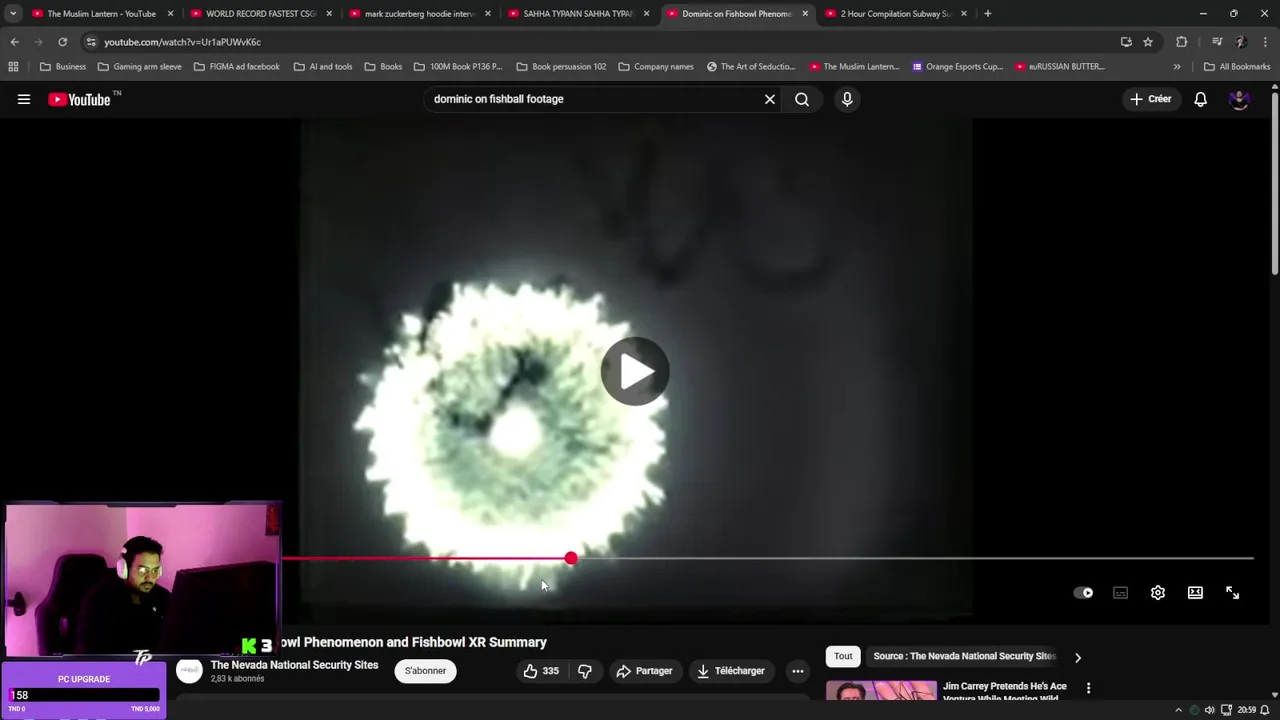Open FIGMA ad facebook bookmark folder
This screenshot has height=720, width=1280.
coord(236,67)
